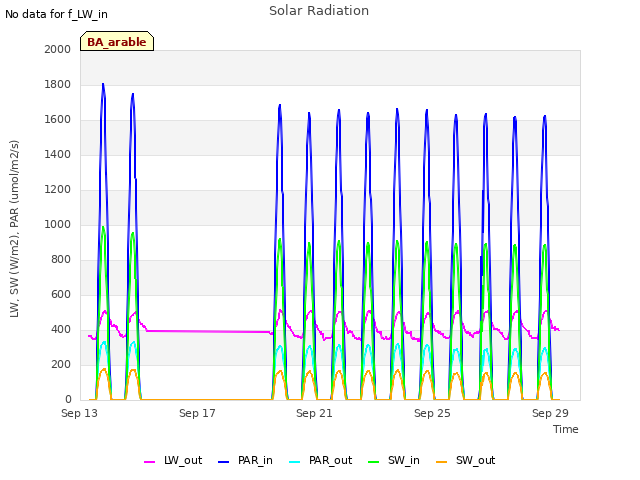Click the 0 y-axis tick label
Viewport: 640px width, 480px height.
coord(68,400)
